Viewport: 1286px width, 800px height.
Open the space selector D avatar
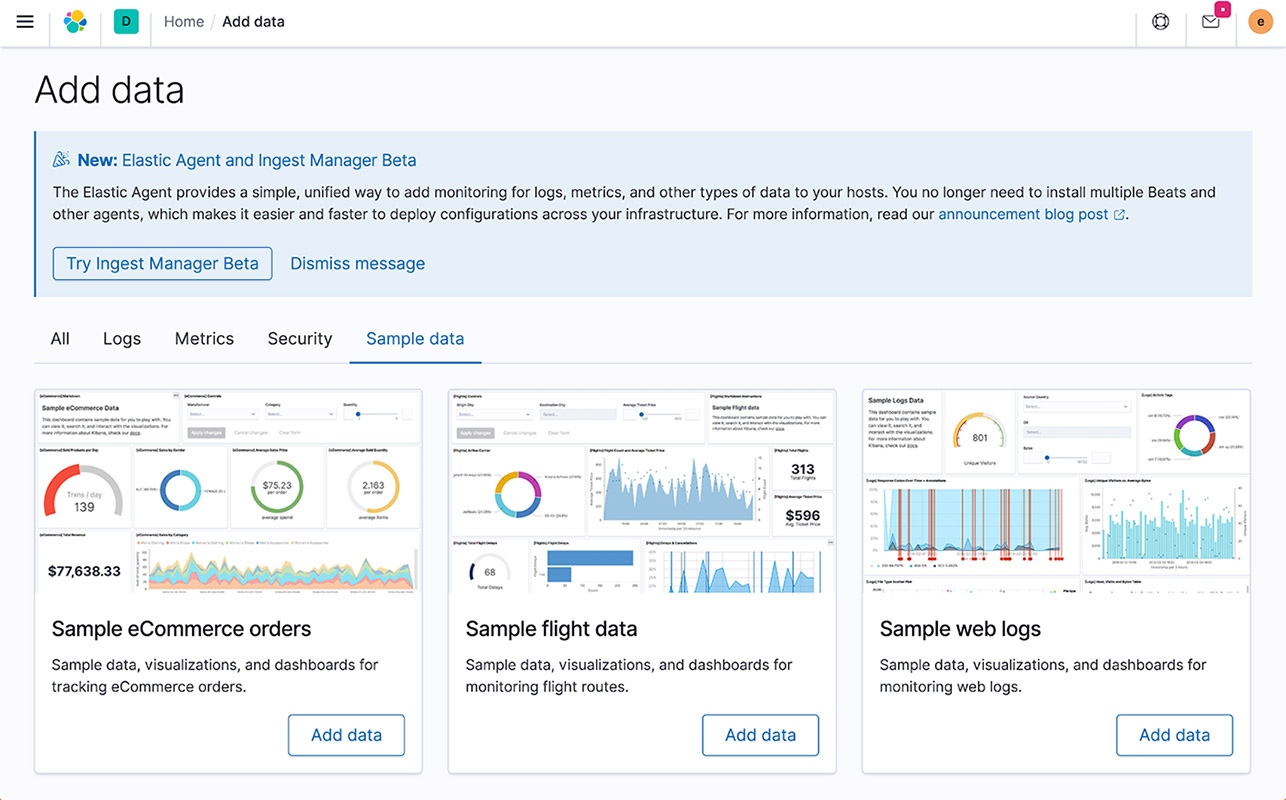tap(126, 21)
